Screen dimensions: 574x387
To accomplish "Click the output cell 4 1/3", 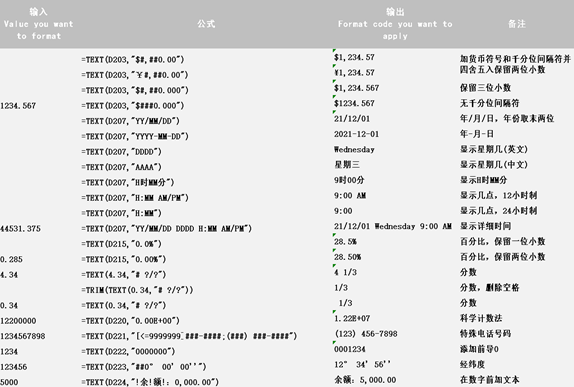I will pyautogui.click(x=345, y=273).
